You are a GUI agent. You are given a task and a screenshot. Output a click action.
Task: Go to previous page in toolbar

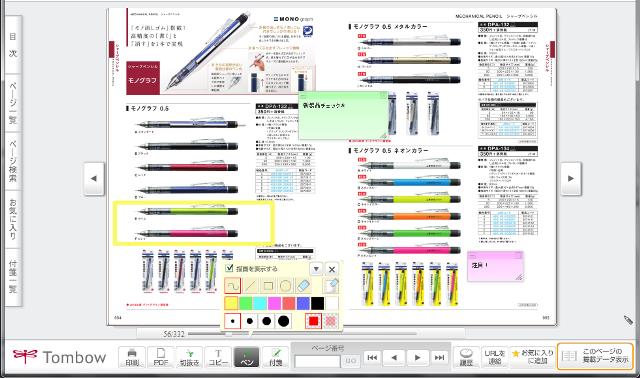pyautogui.click(x=394, y=358)
